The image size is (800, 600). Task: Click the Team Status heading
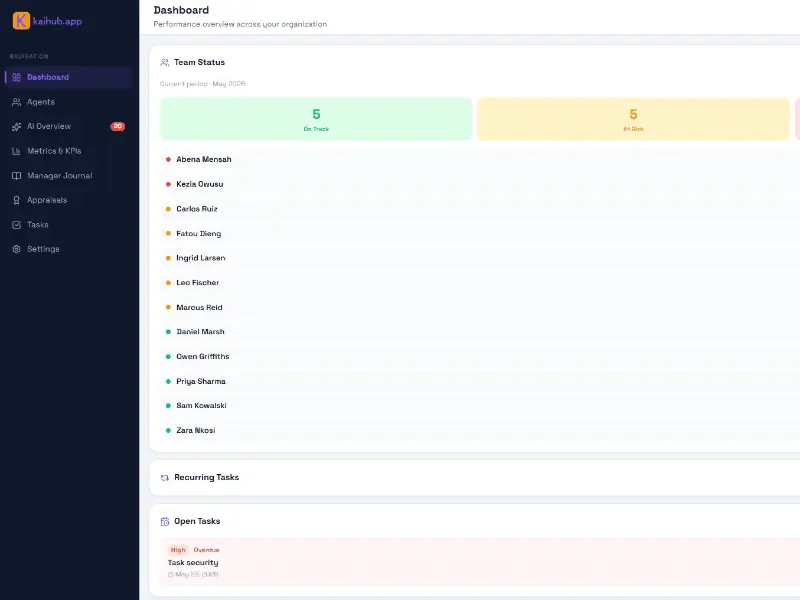pyautogui.click(x=199, y=62)
